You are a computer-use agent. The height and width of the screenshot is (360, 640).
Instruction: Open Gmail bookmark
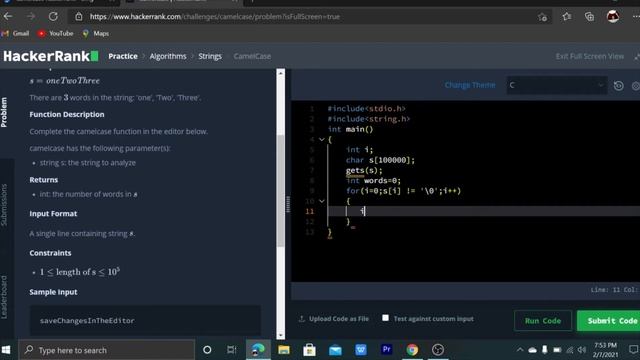click(16, 33)
